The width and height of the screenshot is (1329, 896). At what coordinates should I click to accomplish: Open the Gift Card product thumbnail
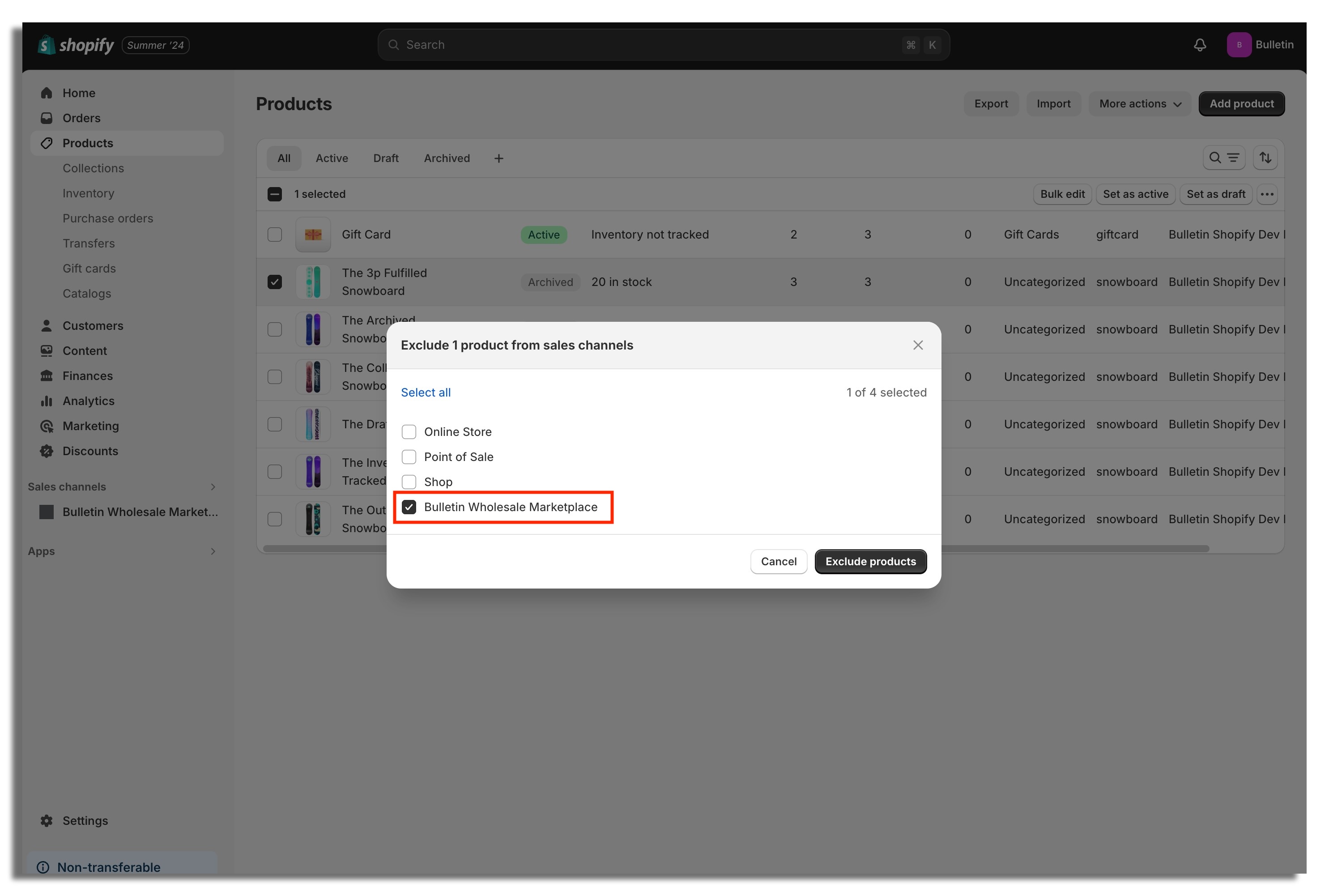click(x=313, y=235)
